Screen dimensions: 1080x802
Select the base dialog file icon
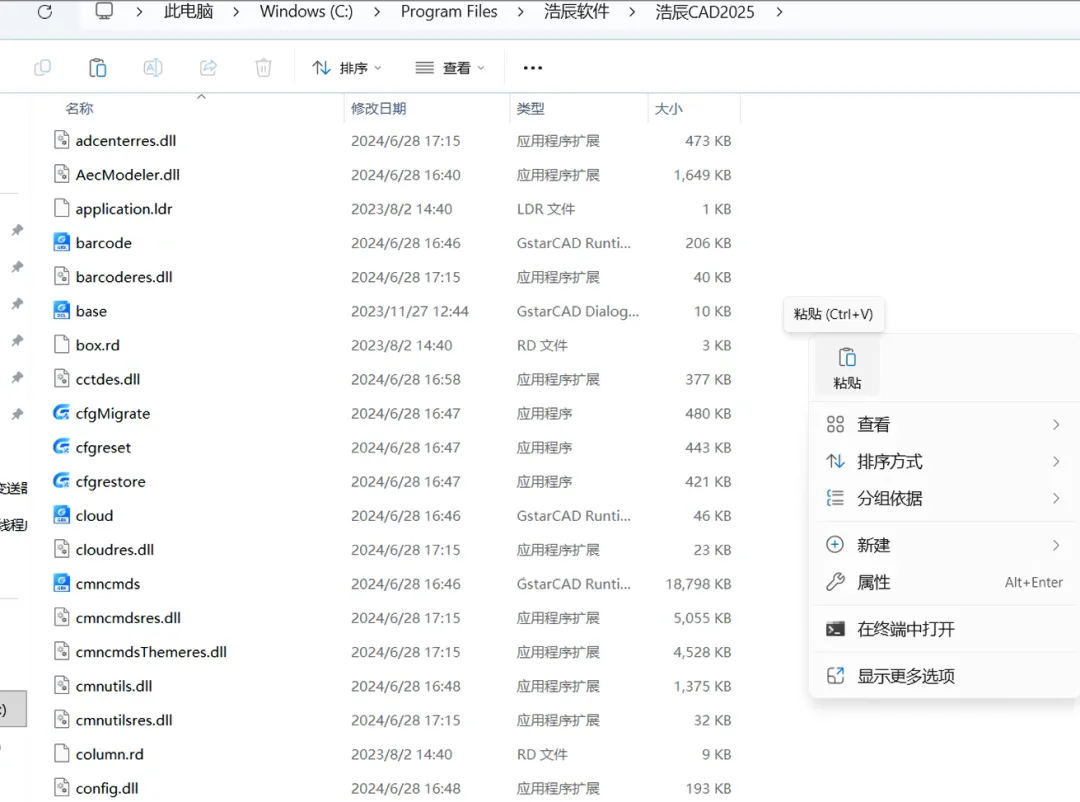point(61,310)
